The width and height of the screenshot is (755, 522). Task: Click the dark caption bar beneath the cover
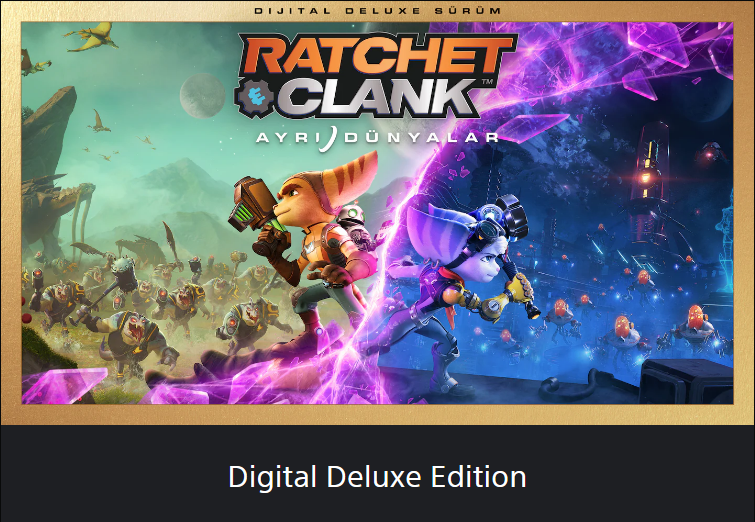tap(378, 473)
